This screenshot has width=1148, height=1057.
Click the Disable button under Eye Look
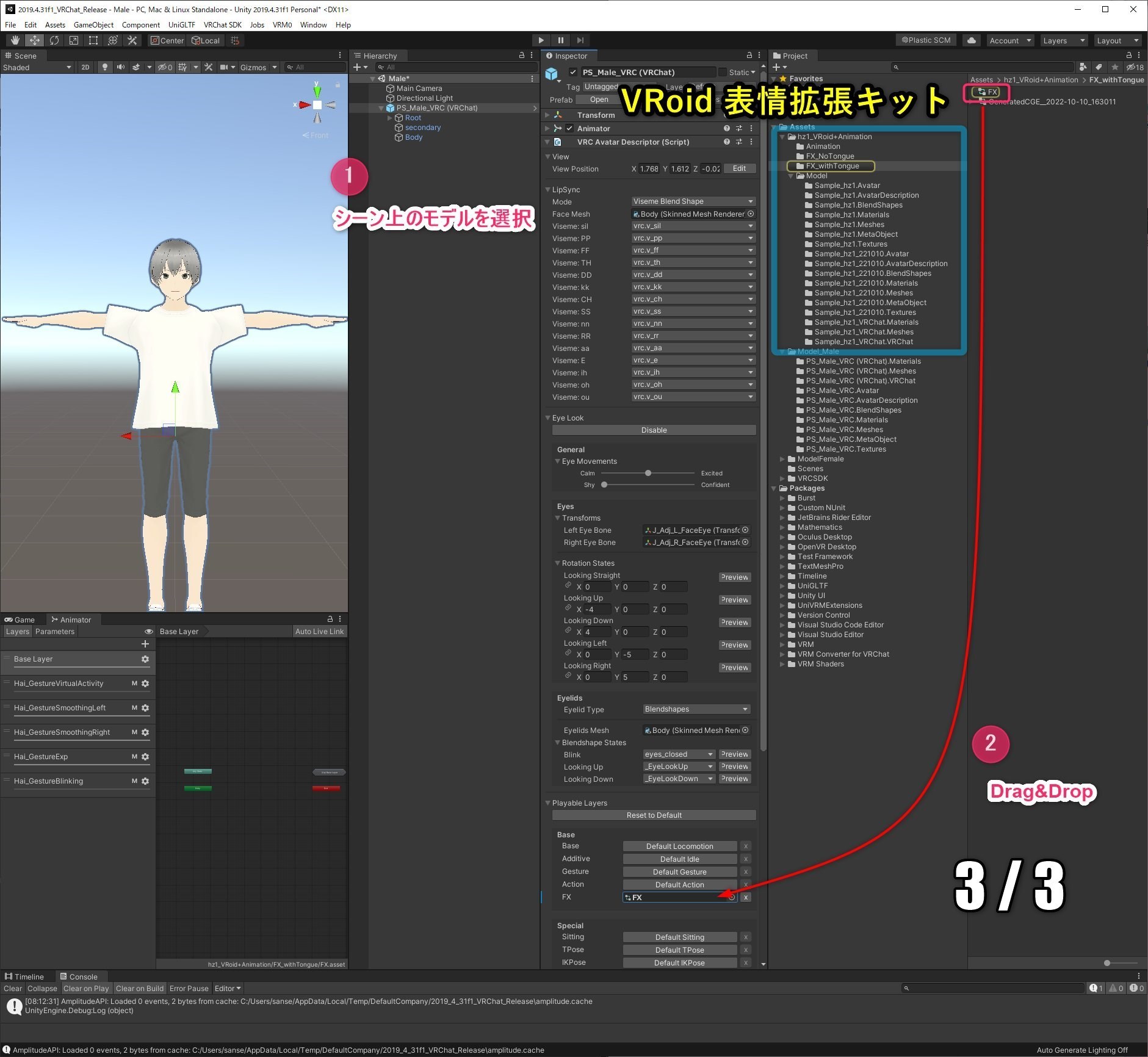point(654,430)
